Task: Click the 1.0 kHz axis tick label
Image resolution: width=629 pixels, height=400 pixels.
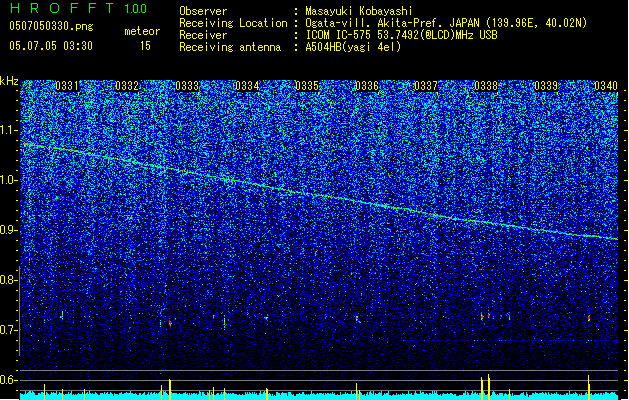Action: tap(9, 180)
